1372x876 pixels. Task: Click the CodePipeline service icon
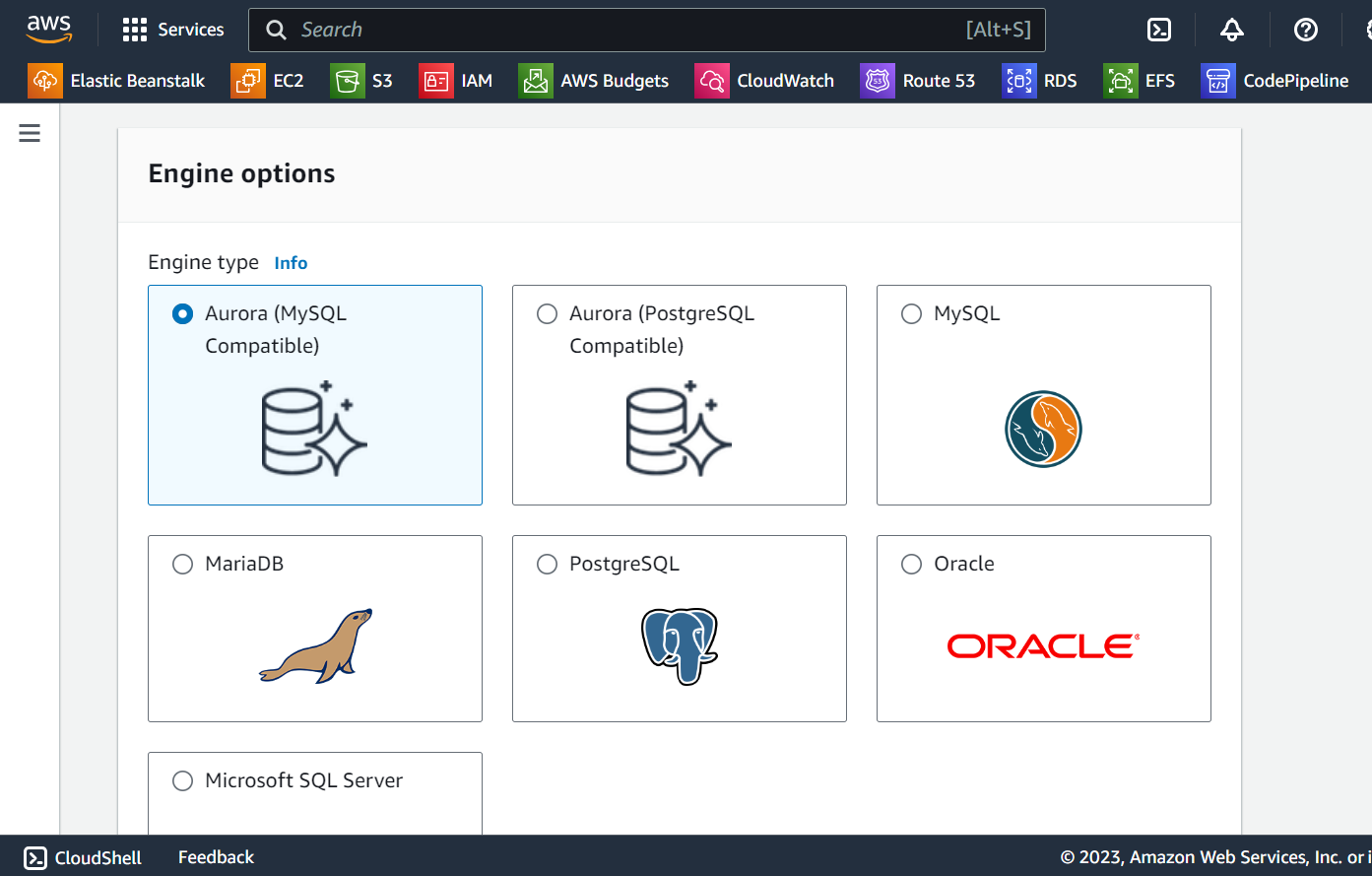pyautogui.click(x=1218, y=81)
